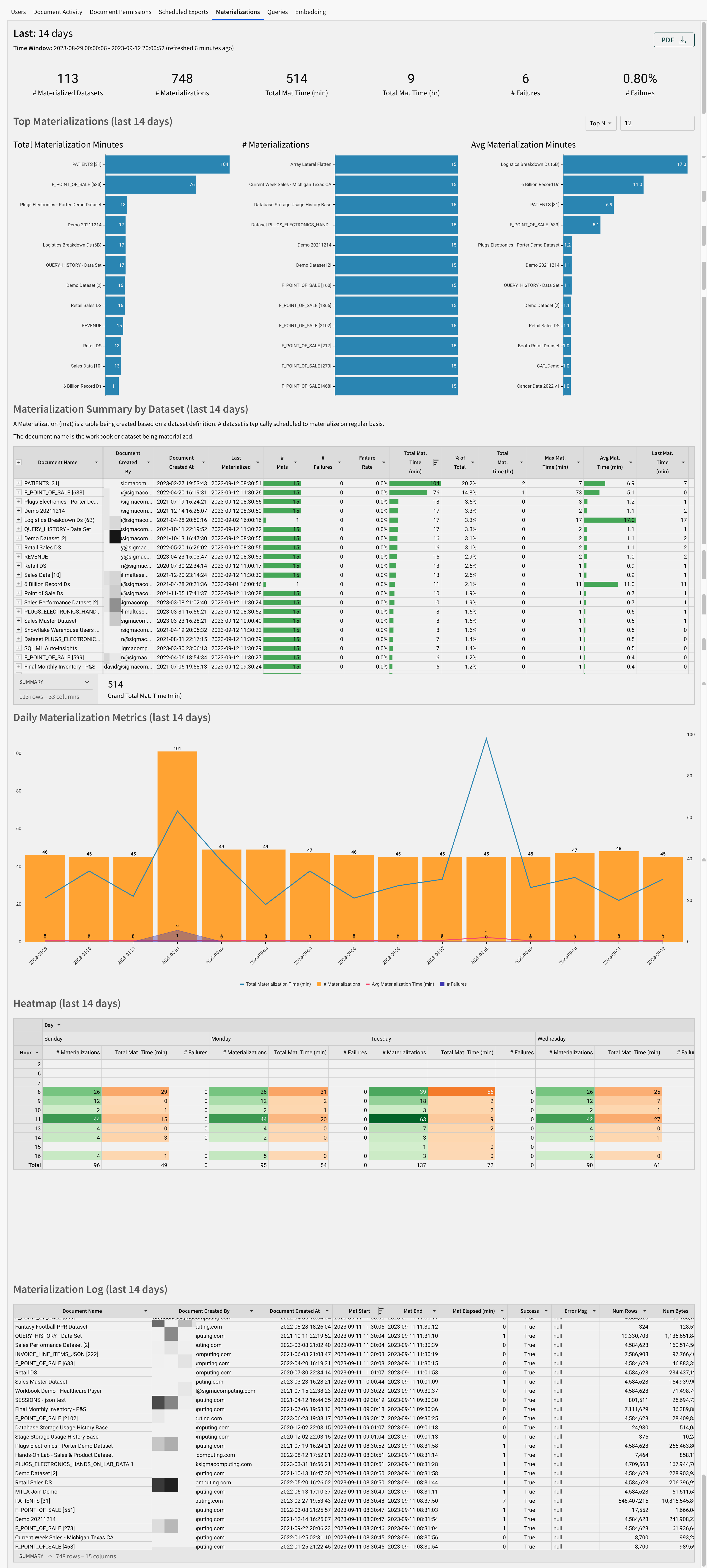The image size is (707, 1568).
Task: Open Document Created By menu in Materialization Log
Action: pyautogui.click(x=251, y=1311)
